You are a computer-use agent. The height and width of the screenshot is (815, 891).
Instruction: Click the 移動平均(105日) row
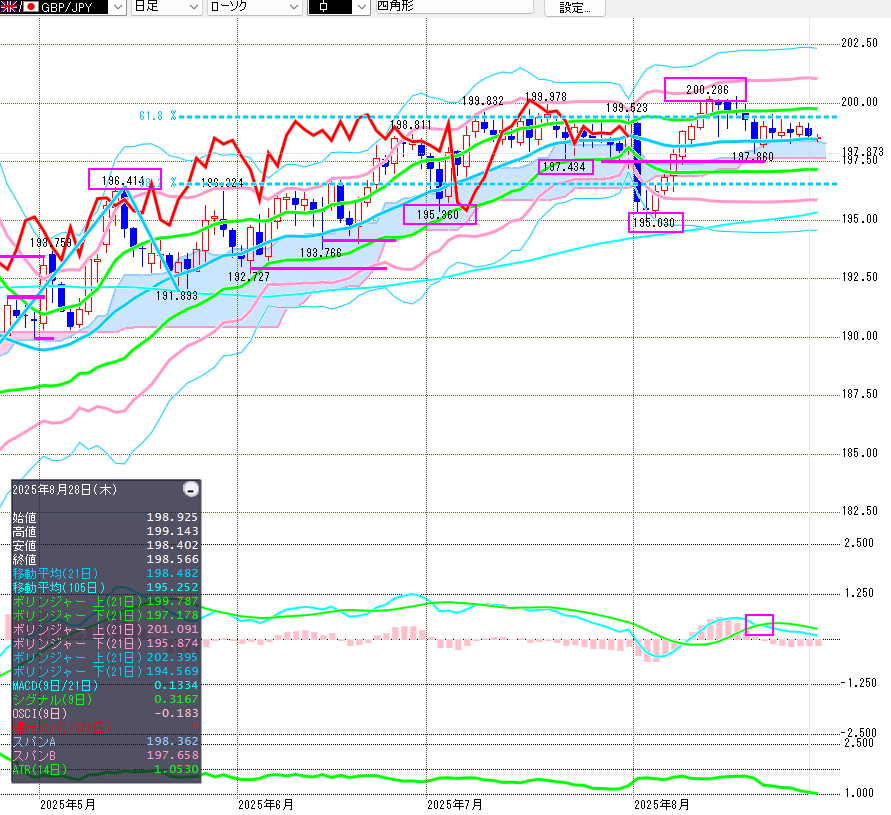click(106, 587)
